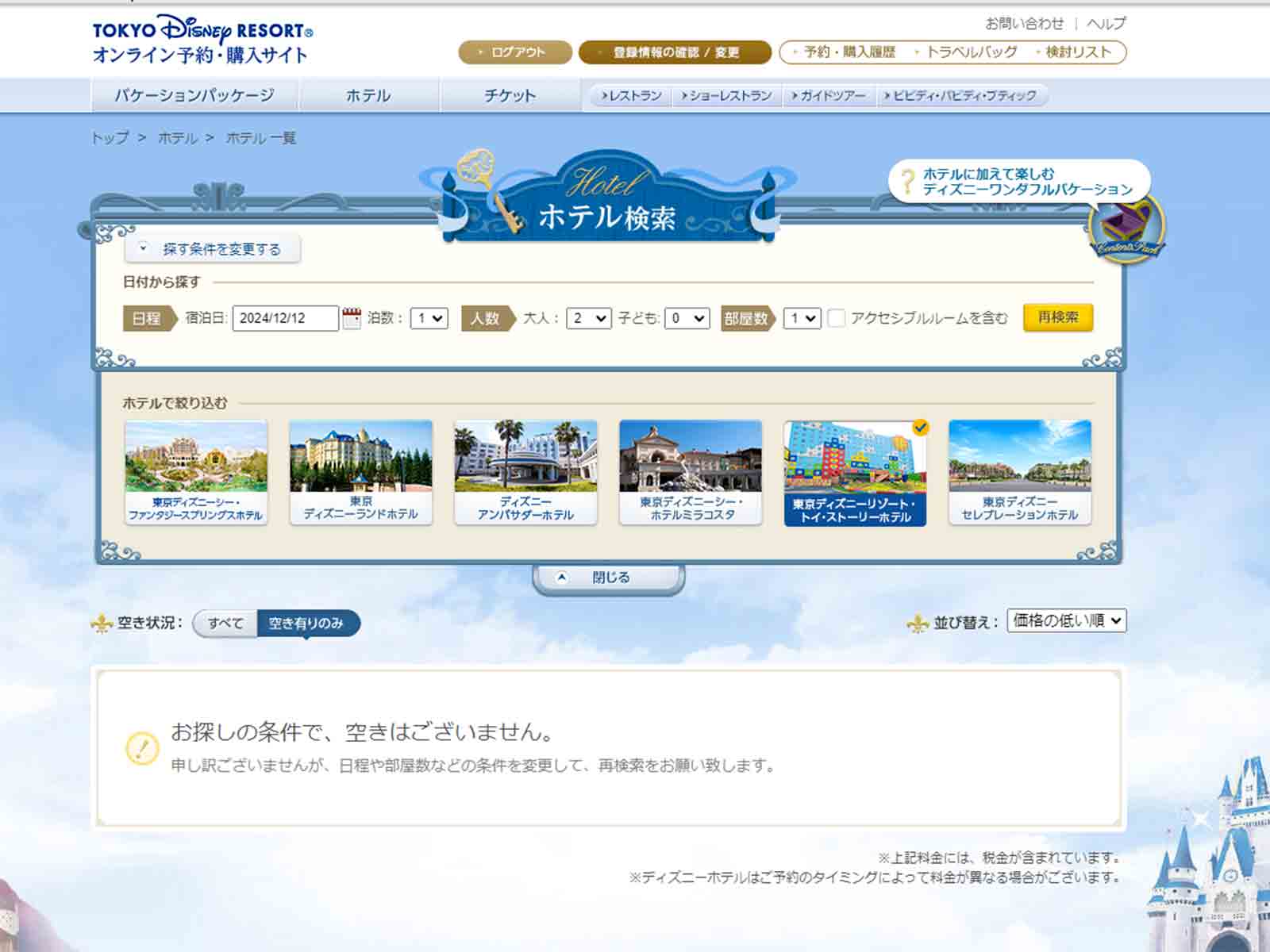Choose the Disney Ambassador Hotel thumbnail

pos(525,472)
